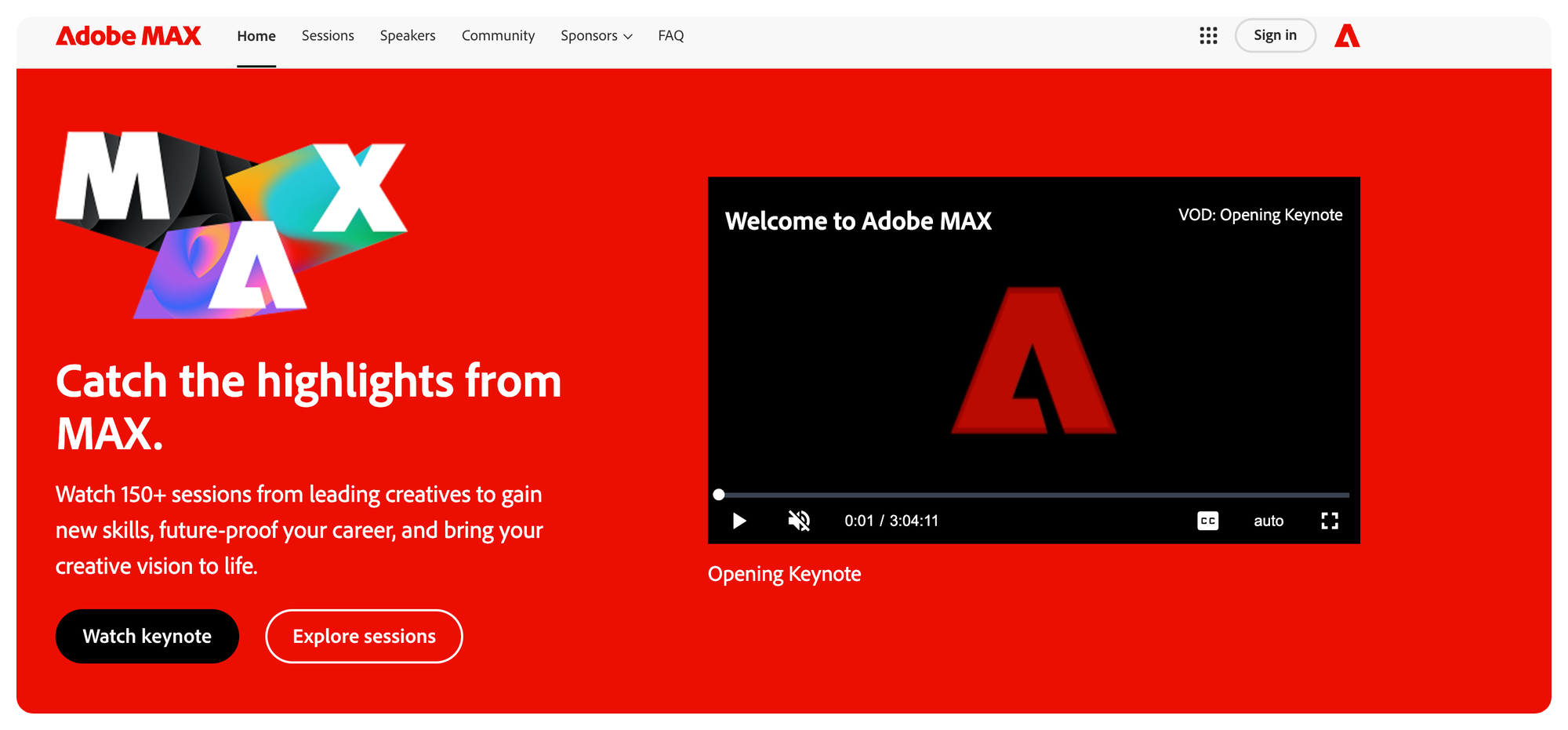Image resolution: width=1568 pixels, height=730 pixels.
Task: Enter fullscreen mode for the video
Action: [x=1329, y=521]
